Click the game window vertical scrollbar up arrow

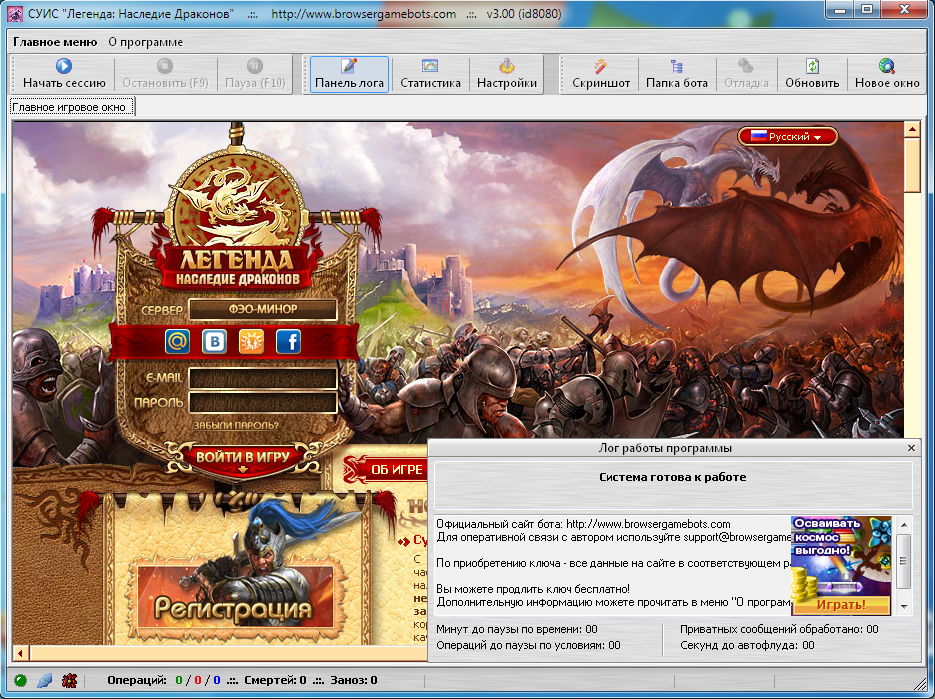coord(912,129)
